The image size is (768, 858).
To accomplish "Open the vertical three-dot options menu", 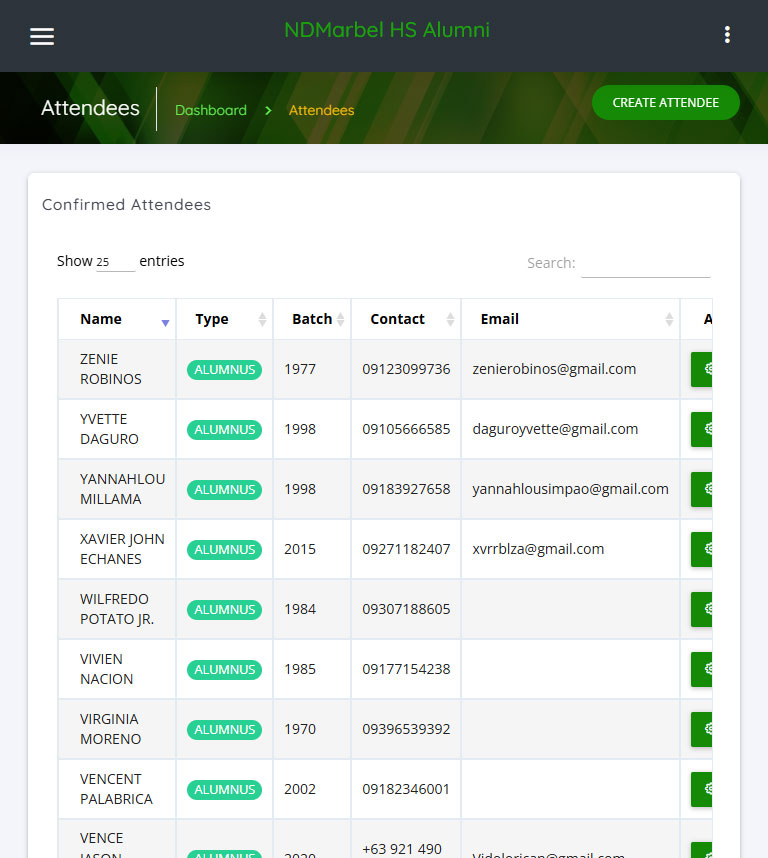I will [x=727, y=35].
